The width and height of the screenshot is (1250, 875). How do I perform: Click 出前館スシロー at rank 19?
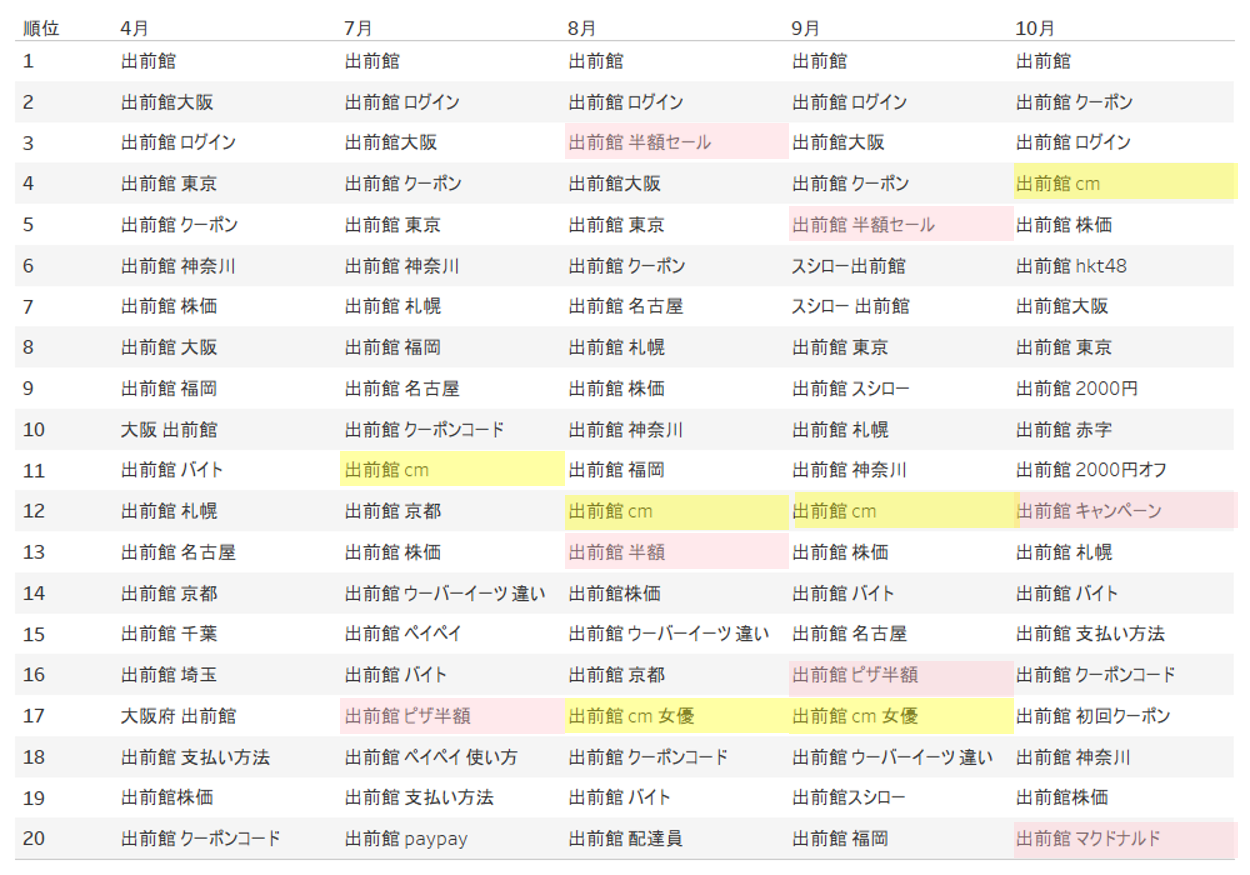[x=849, y=797]
